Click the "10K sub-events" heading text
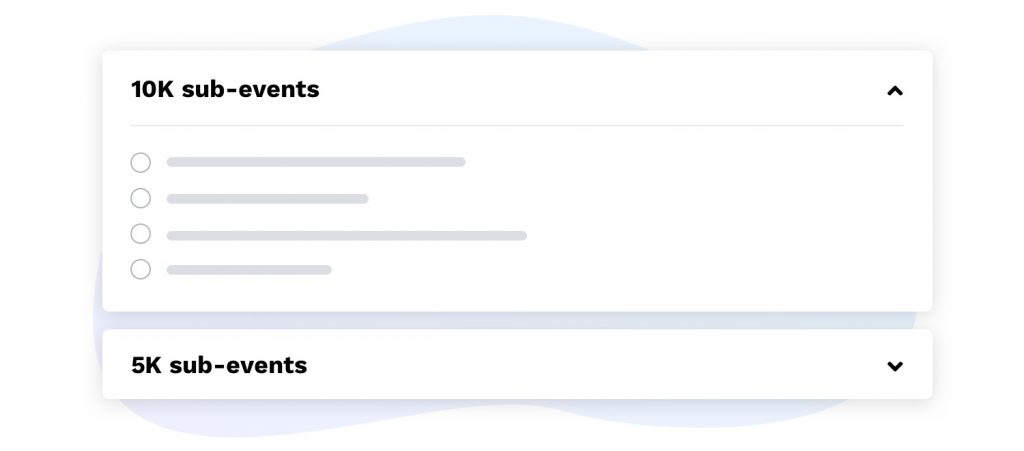This screenshot has width=1024, height=451. coord(225,89)
